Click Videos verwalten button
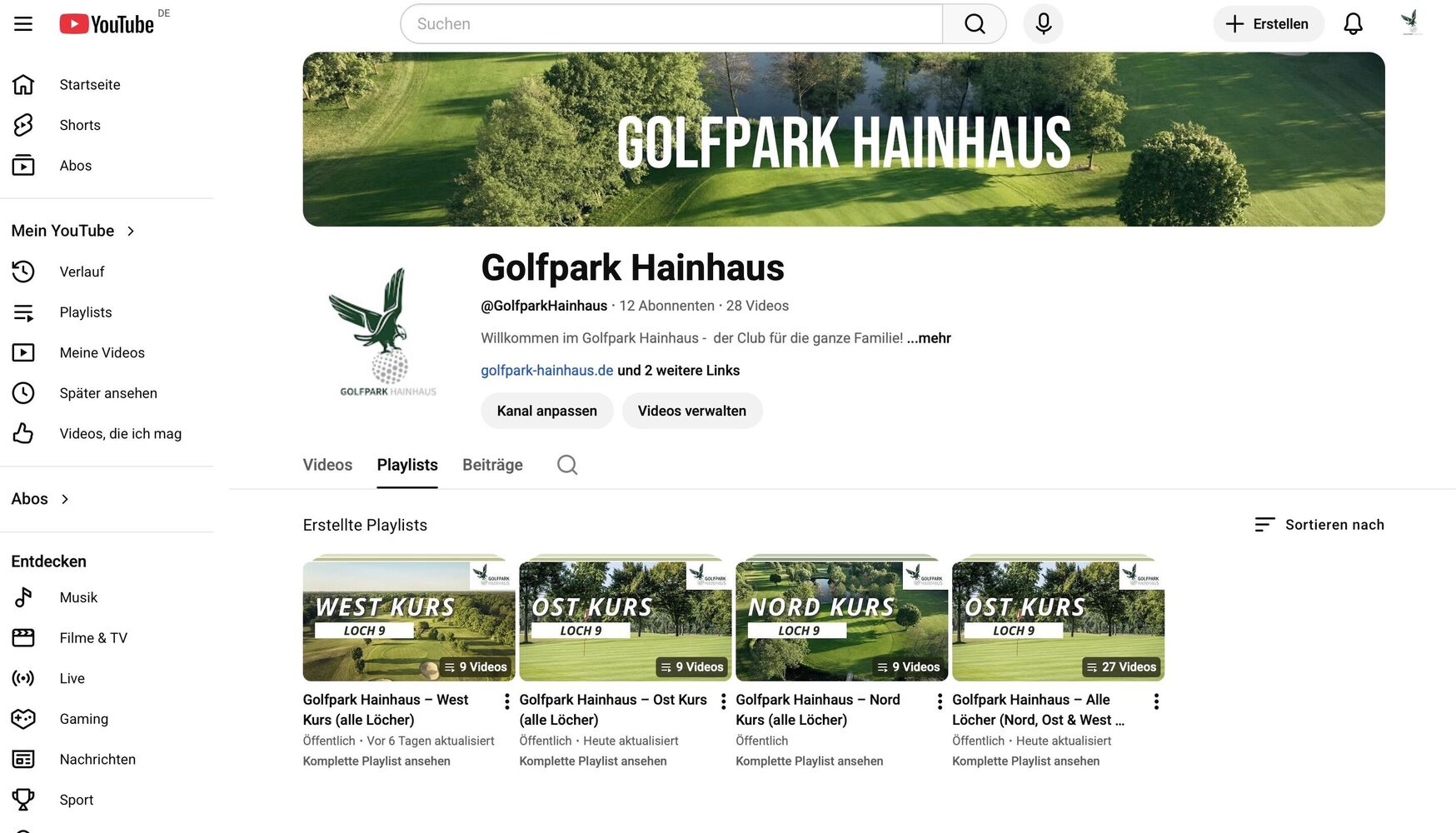Viewport: 1456px width, 833px height. (692, 411)
